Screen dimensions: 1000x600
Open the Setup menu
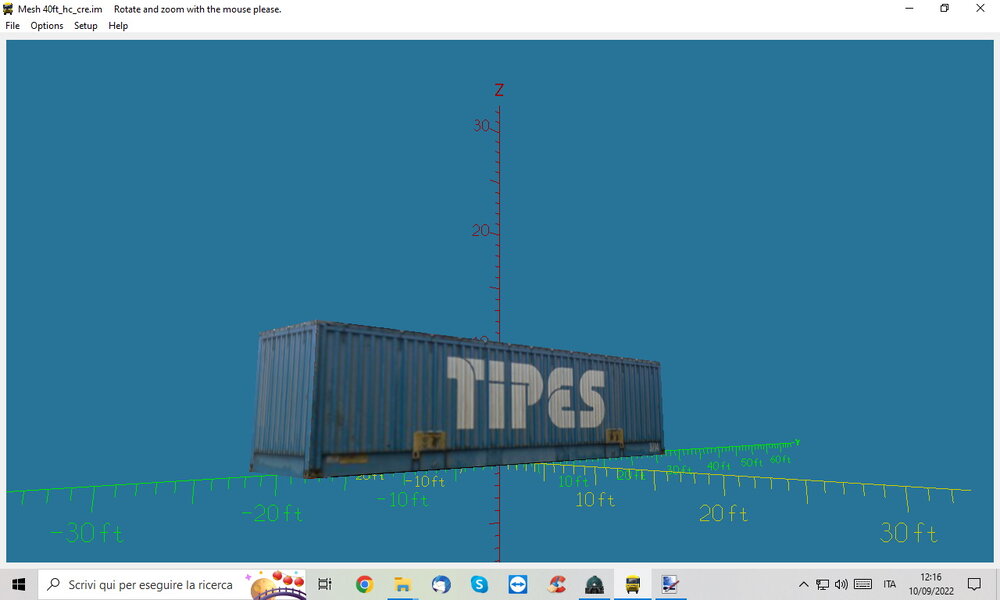[85, 26]
